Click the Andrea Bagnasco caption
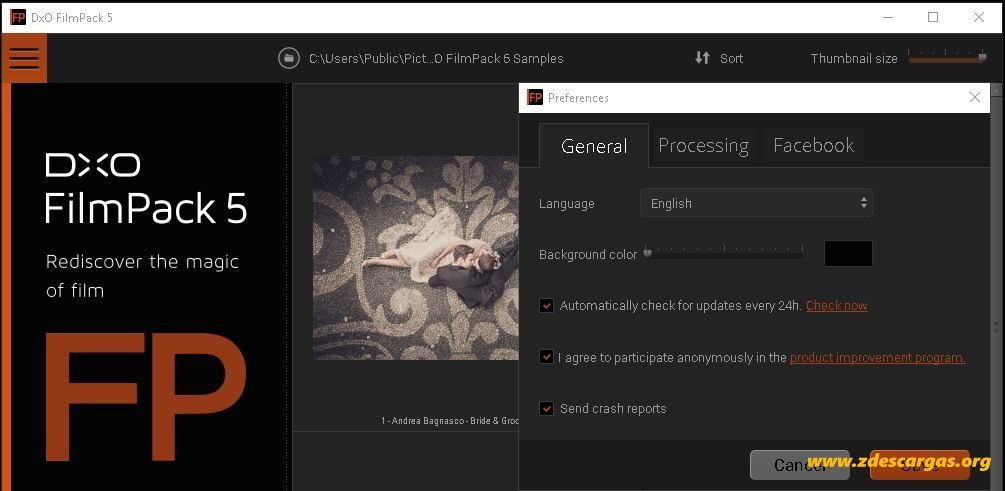 (x=449, y=421)
